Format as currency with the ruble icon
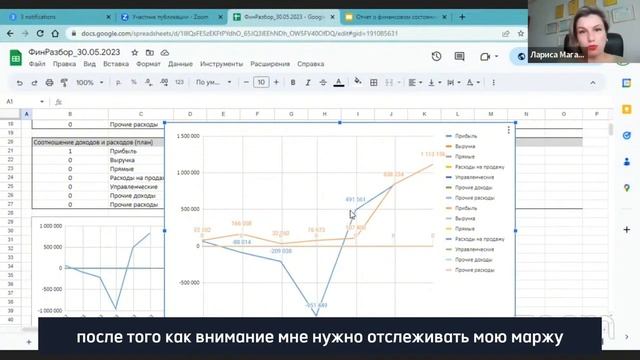The image size is (640, 360). 118,83
